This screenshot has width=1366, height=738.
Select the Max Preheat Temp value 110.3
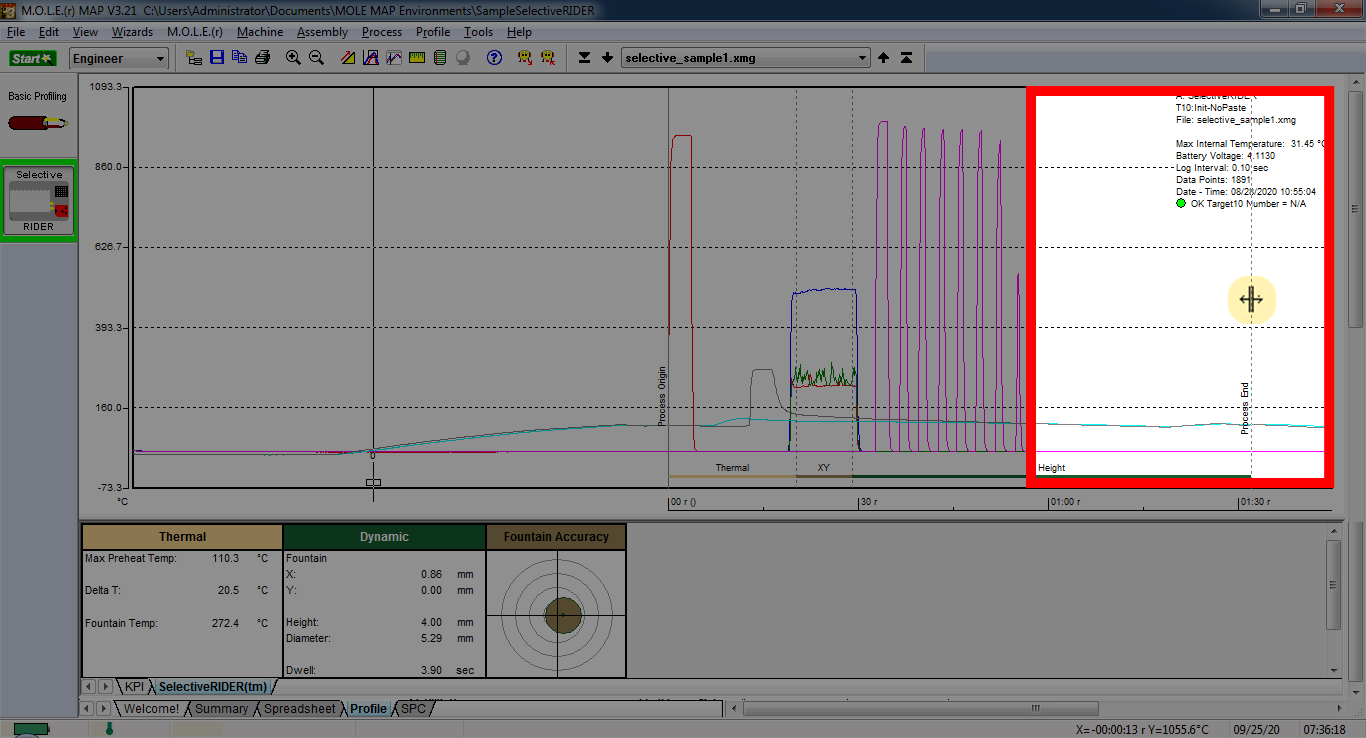[225, 558]
